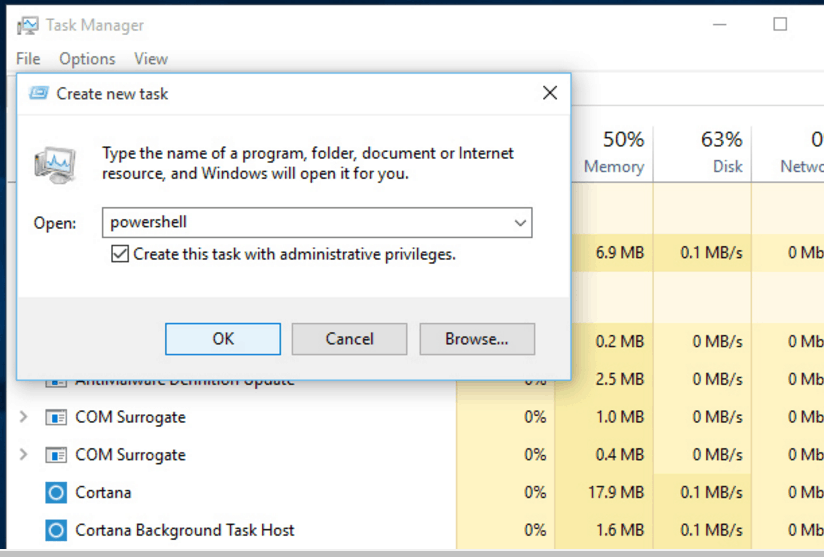
Task: Maximize the Task Manager window
Action: [780, 25]
